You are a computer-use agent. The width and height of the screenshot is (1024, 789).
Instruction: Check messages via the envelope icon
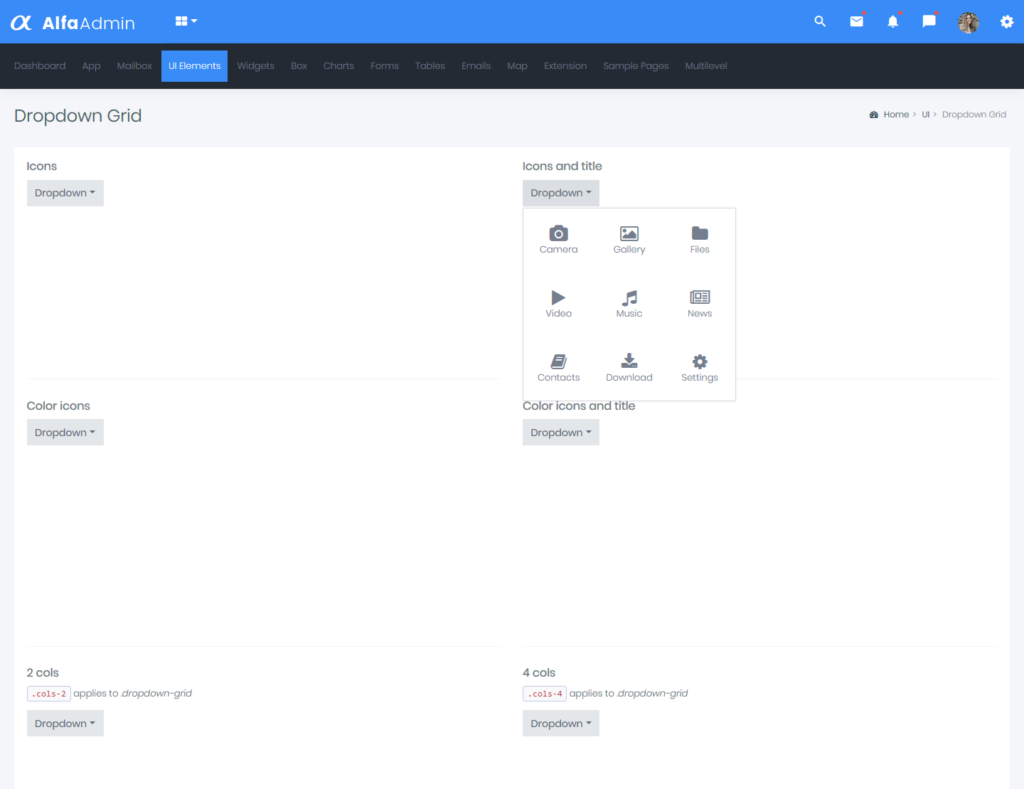point(856,21)
